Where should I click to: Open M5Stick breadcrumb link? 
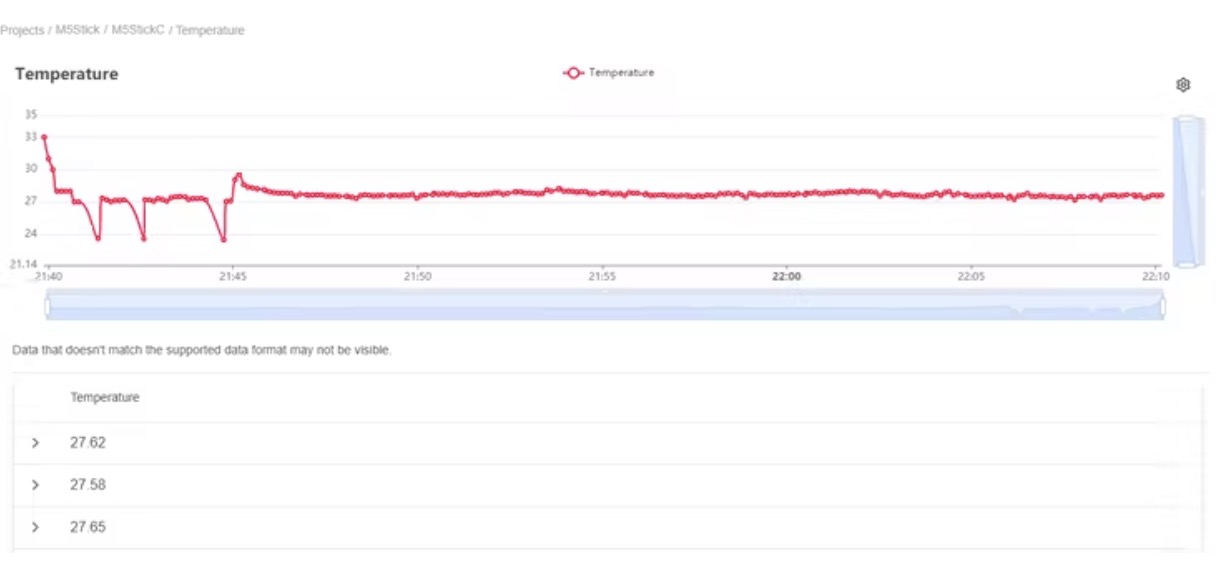click(77, 31)
